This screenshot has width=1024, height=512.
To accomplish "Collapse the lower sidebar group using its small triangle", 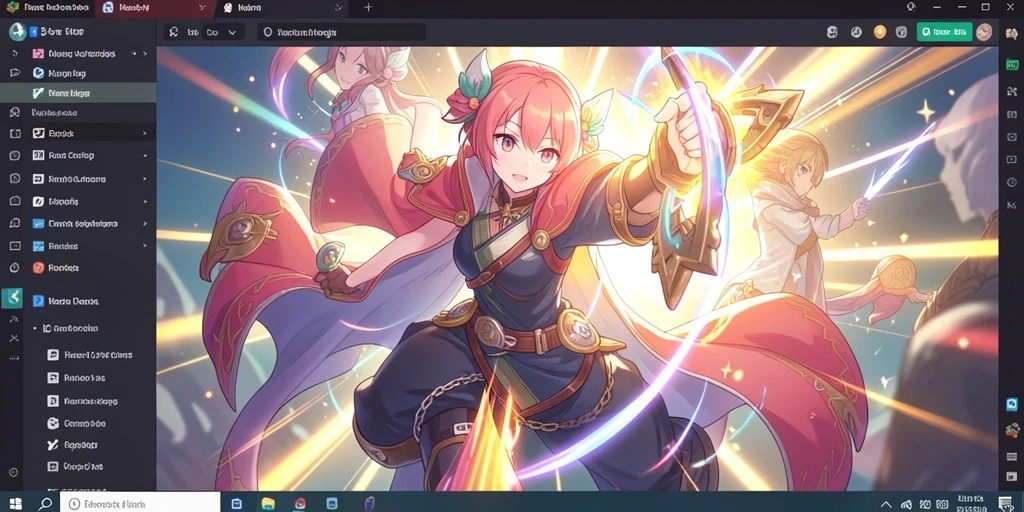I will [x=35, y=328].
